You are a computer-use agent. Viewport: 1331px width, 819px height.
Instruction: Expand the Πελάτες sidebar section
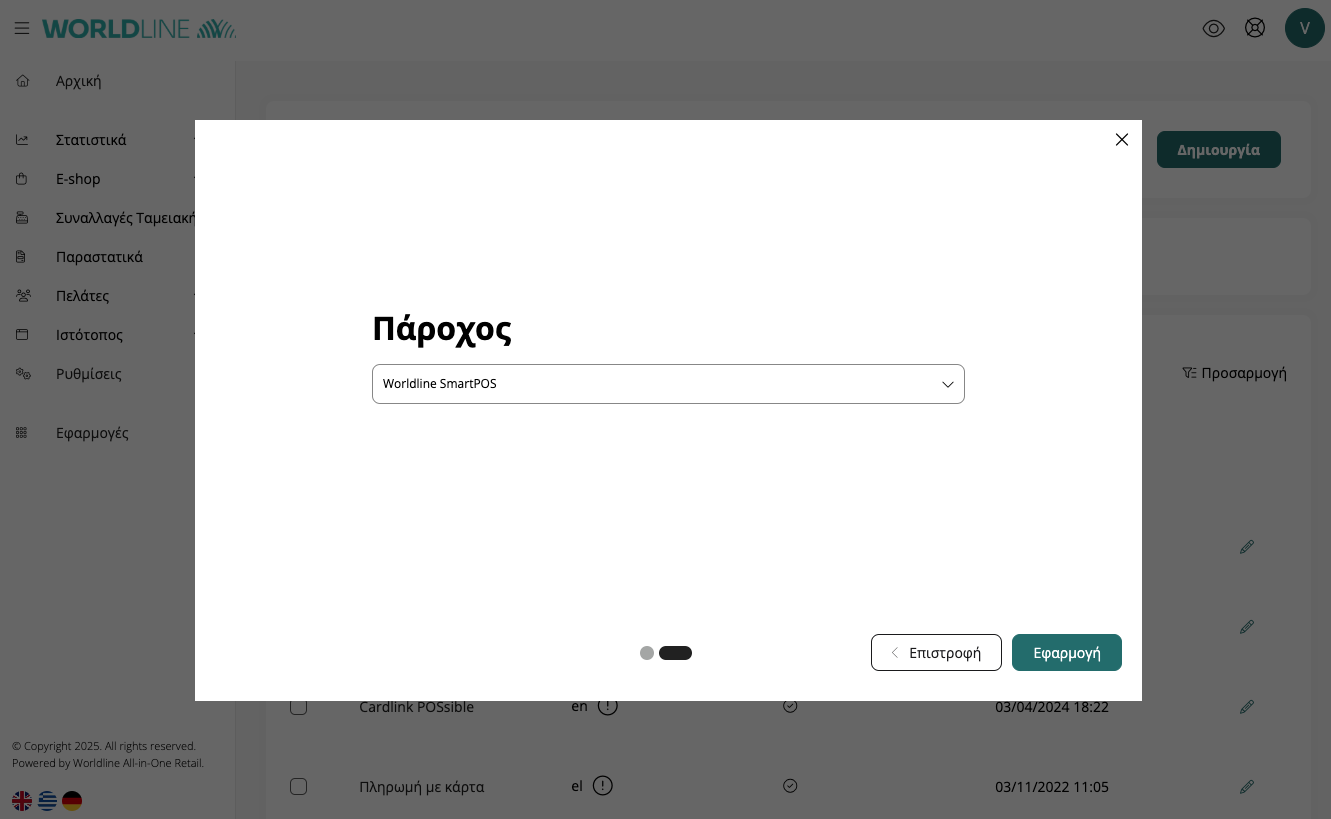(x=82, y=296)
